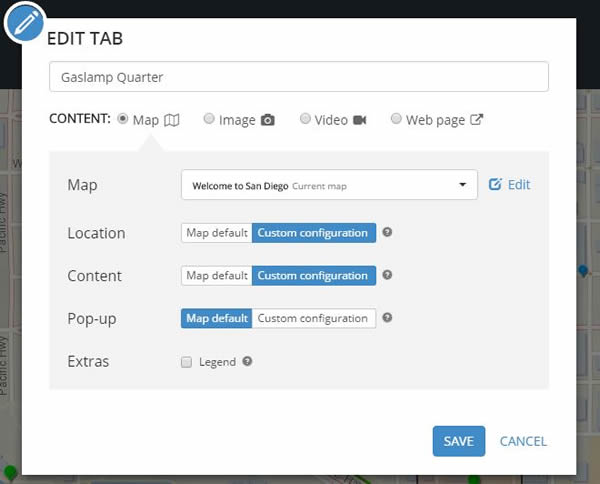Viewport: 600px width, 484px height.
Task: Switch Pop-up to Custom configuration
Action: click(x=313, y=318)
